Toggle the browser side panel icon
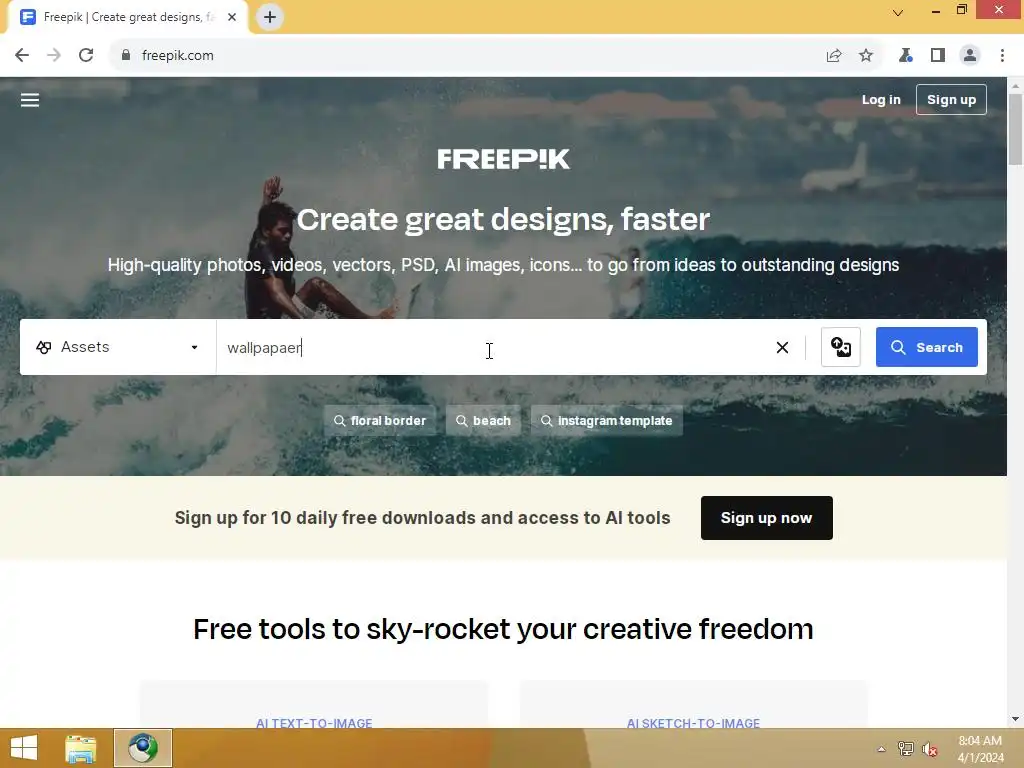The width and height of the screenshot is (1024, 768). pos(938,56)
